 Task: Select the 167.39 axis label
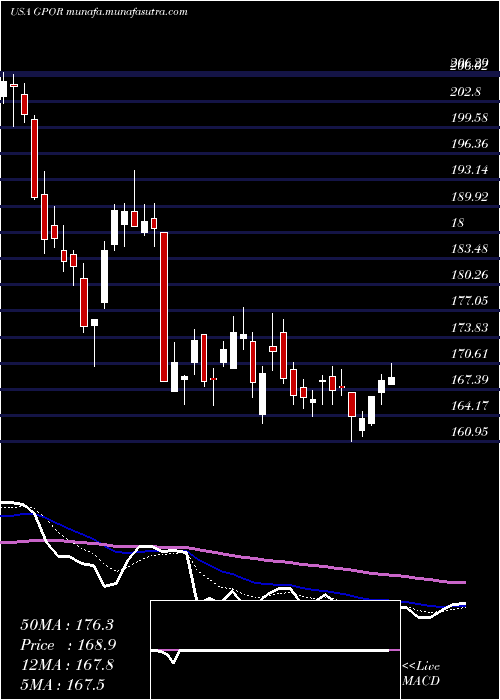point(468,379)
